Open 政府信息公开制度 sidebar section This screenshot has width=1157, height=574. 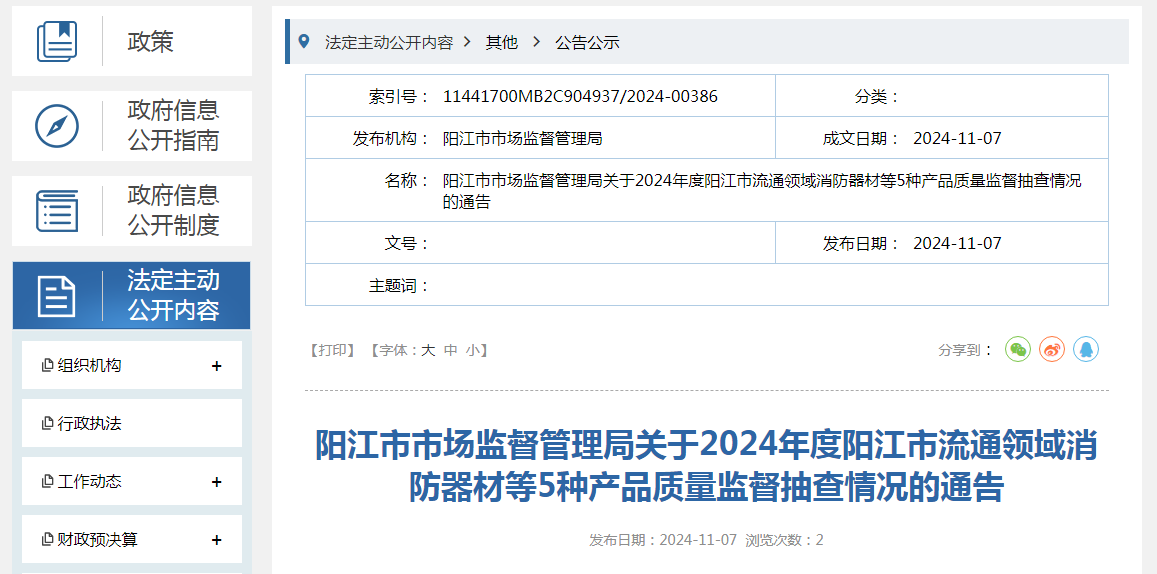tap(132, 211)
